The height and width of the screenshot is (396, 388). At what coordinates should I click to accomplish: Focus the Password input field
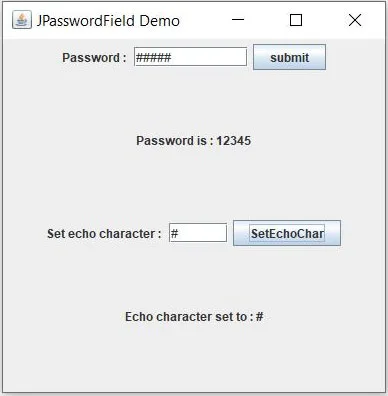[x=190, y=57]
